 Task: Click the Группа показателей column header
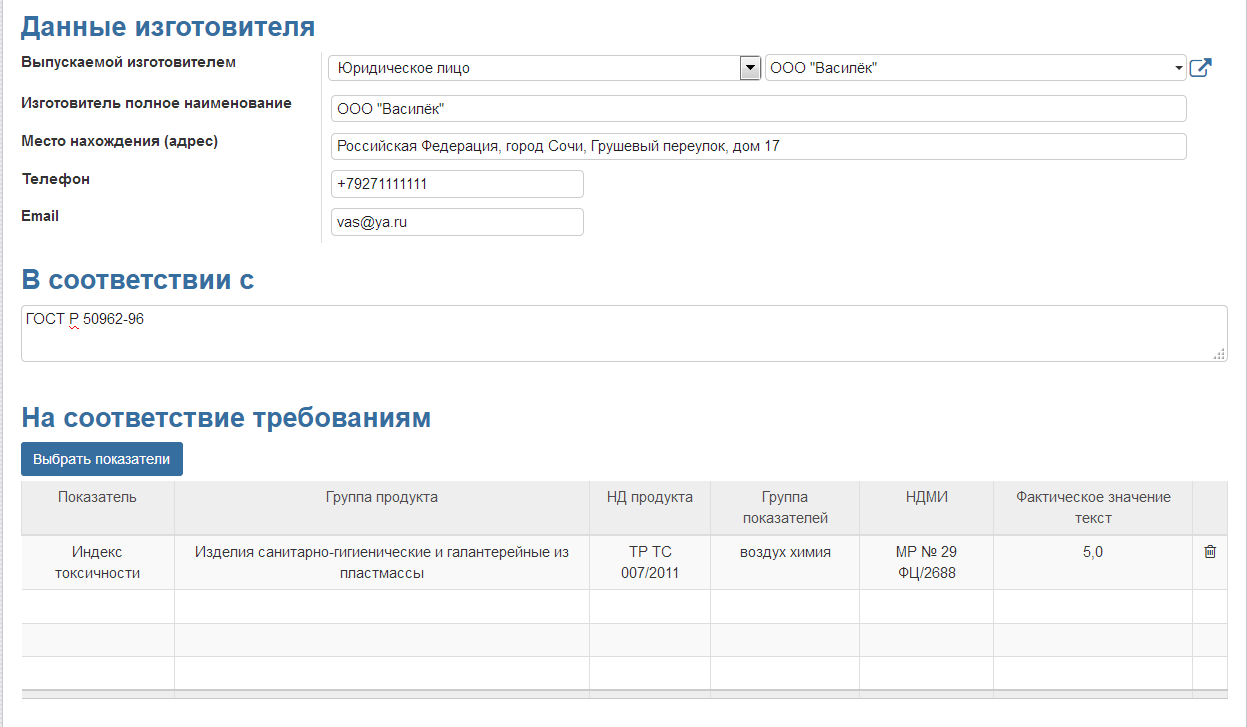[x=785, y=507]
